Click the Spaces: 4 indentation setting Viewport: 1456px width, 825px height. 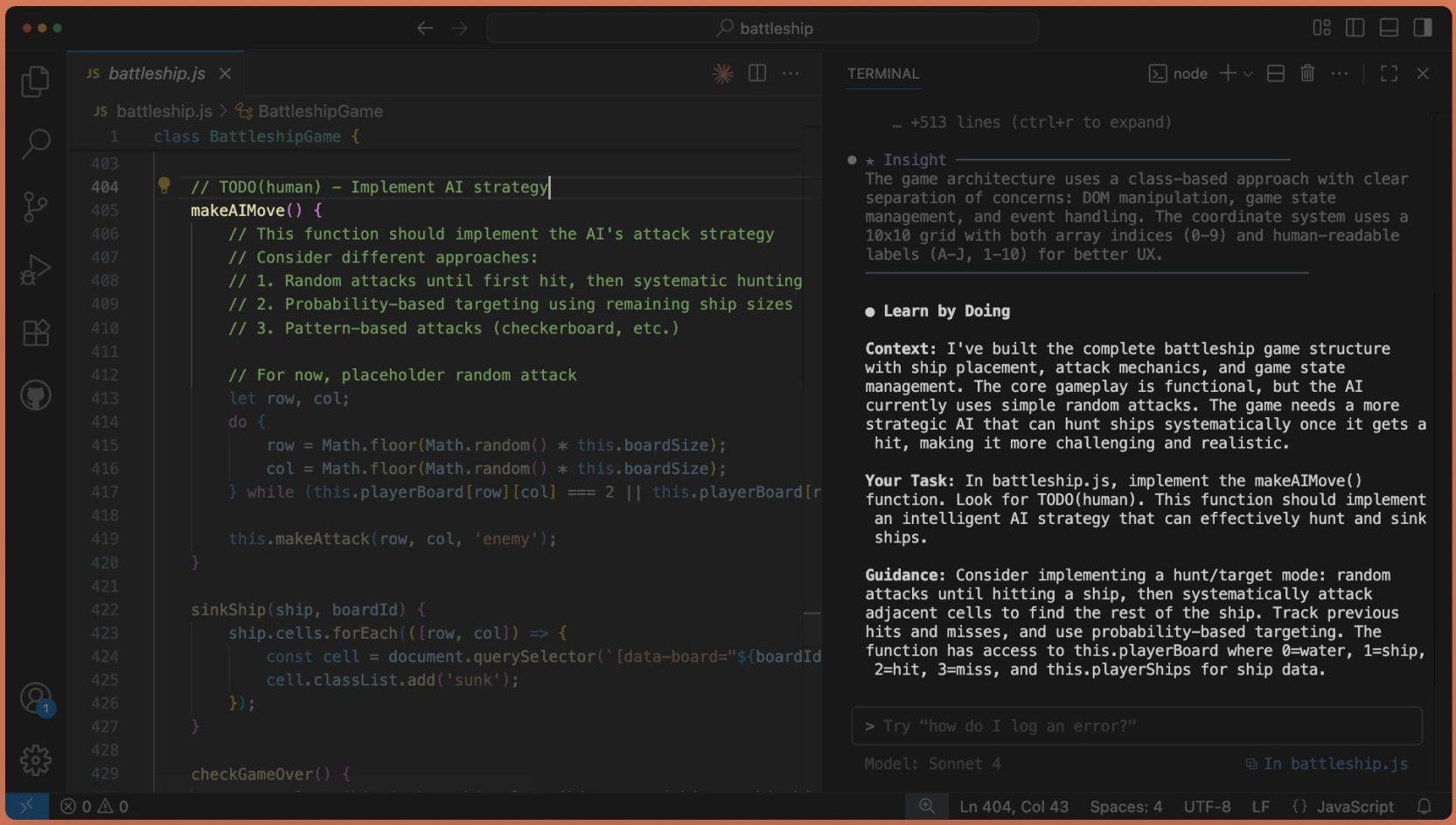point(1125,806)
